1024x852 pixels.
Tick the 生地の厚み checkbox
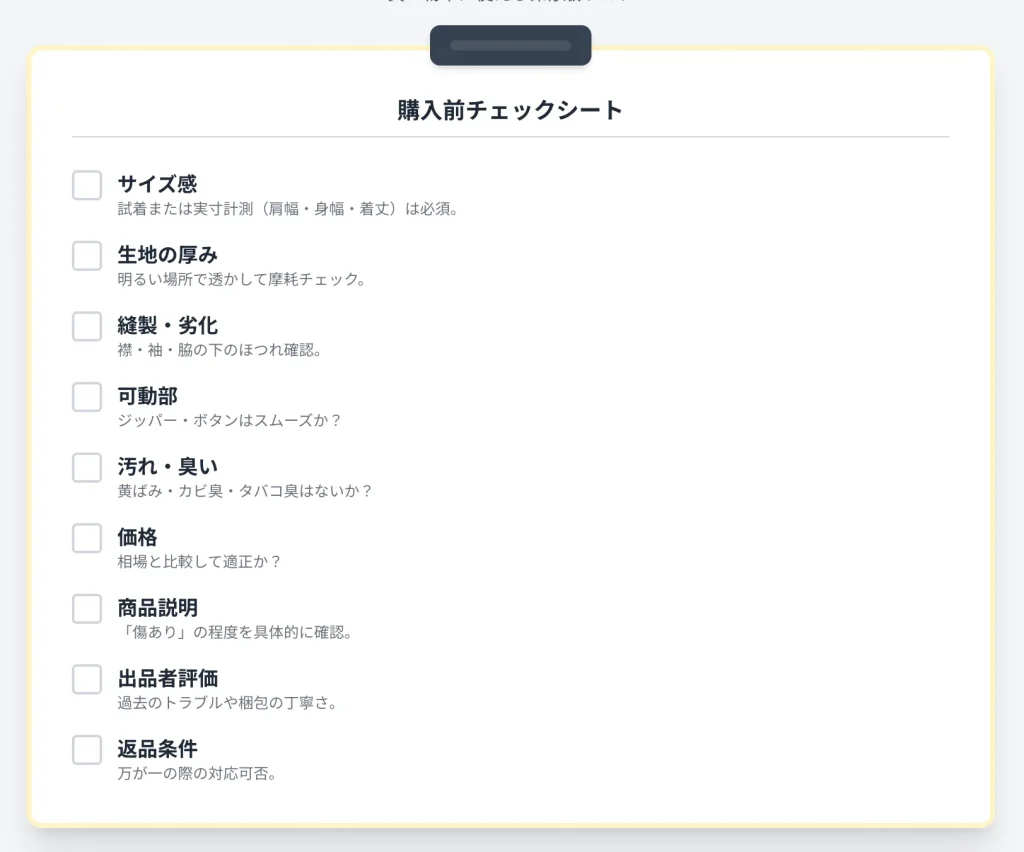pos(87,256)
